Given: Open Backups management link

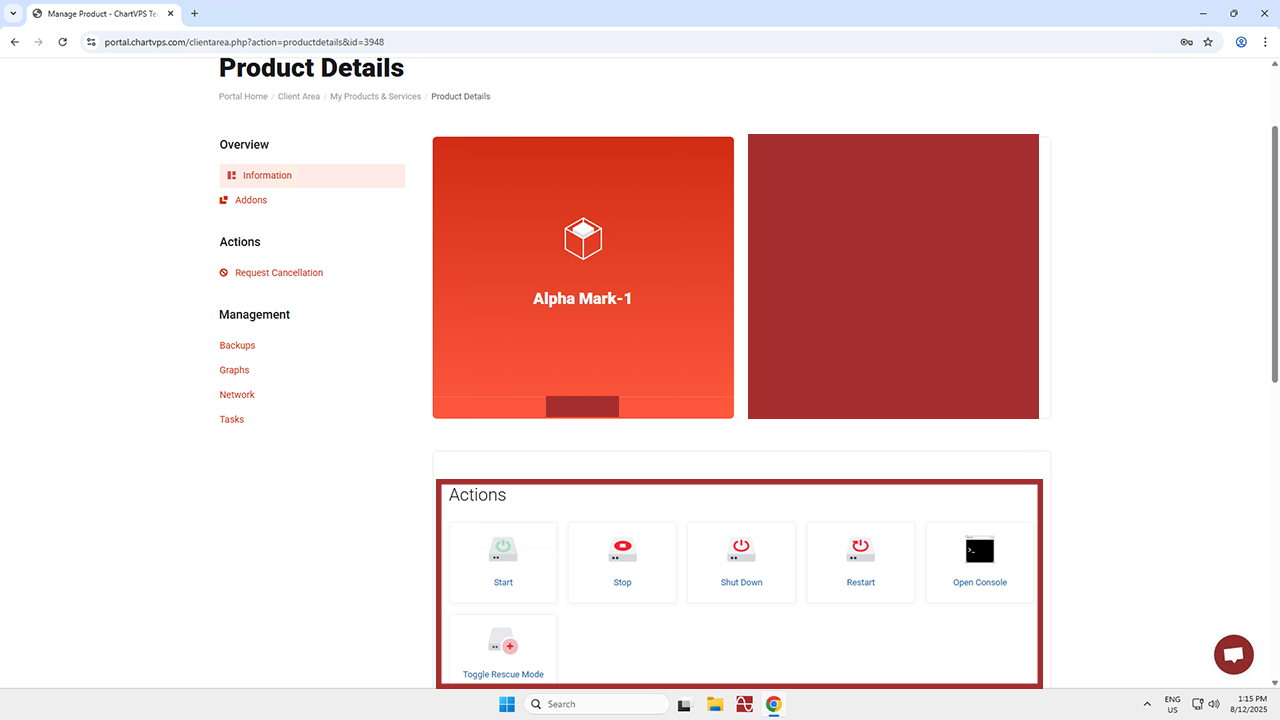Looking at the screenshot, I should click(x=237, y=345).
